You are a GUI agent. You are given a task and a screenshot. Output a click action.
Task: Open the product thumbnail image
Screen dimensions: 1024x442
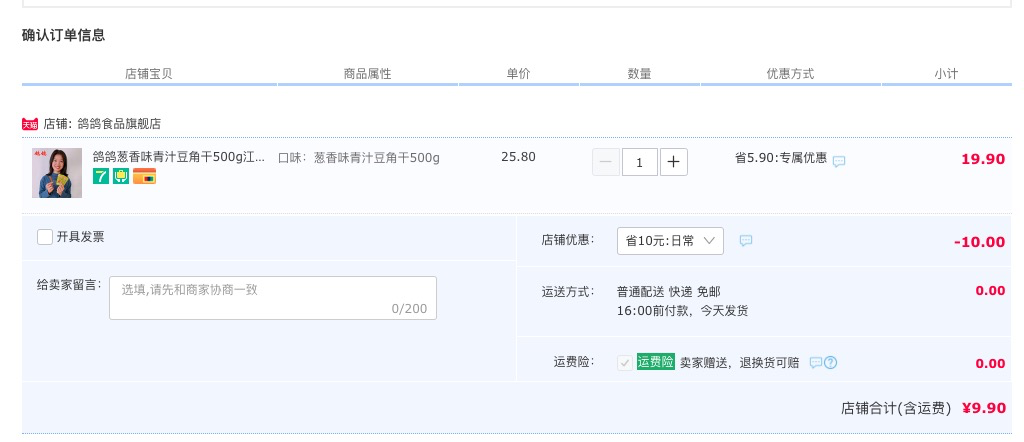(57, 173)
